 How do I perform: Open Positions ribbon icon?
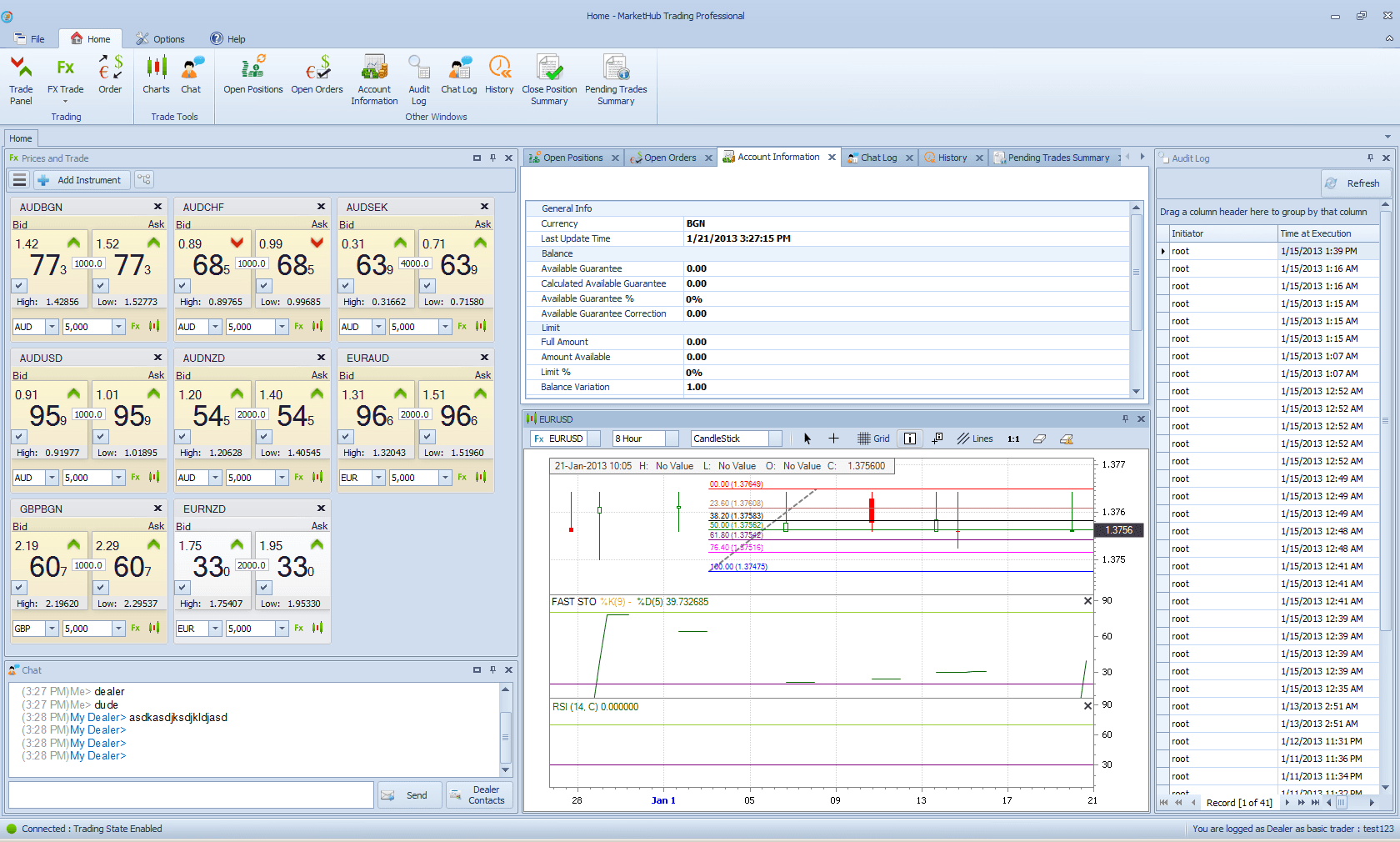tap(253, 75)
